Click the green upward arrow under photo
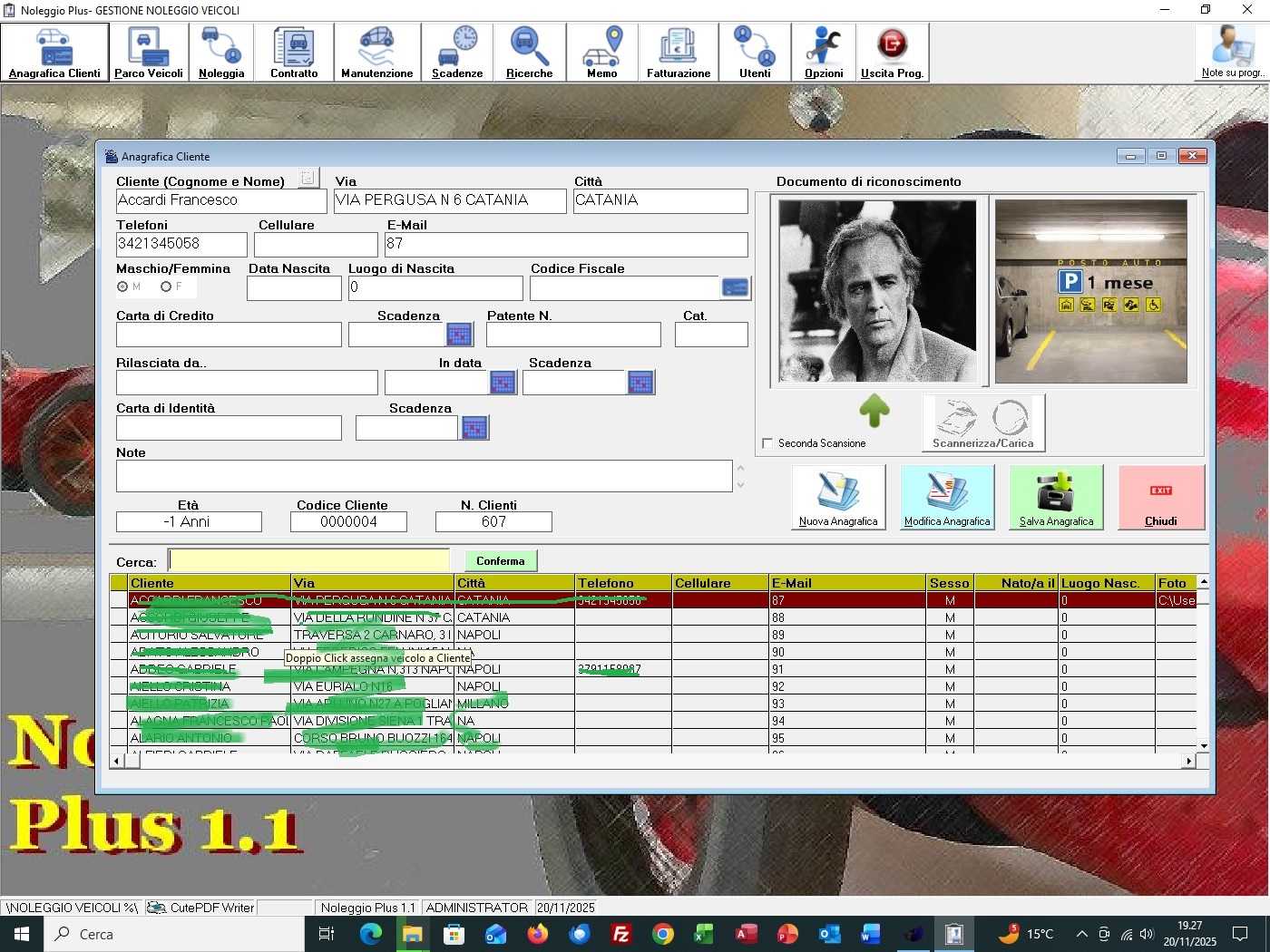This screenshot has height=952, width=1270. click(874, 411)
